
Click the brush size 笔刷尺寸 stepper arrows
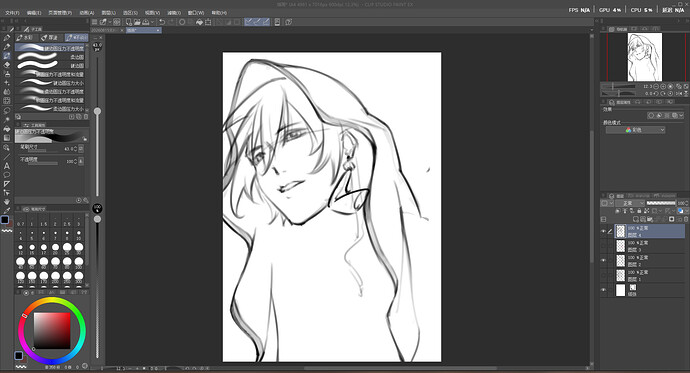click(x=76, y=149)
